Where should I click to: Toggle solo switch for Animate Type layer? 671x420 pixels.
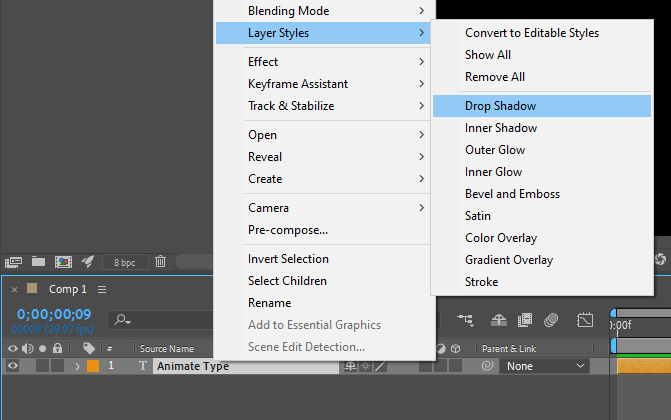pos(42,366)
